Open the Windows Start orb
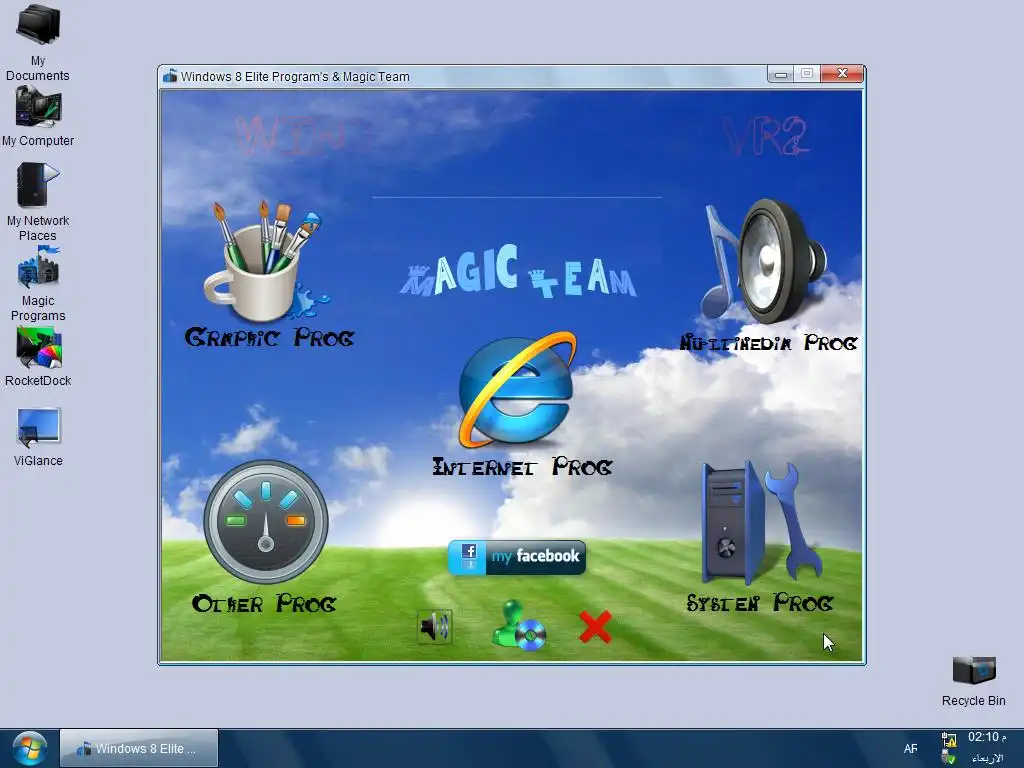 (29, 748)
